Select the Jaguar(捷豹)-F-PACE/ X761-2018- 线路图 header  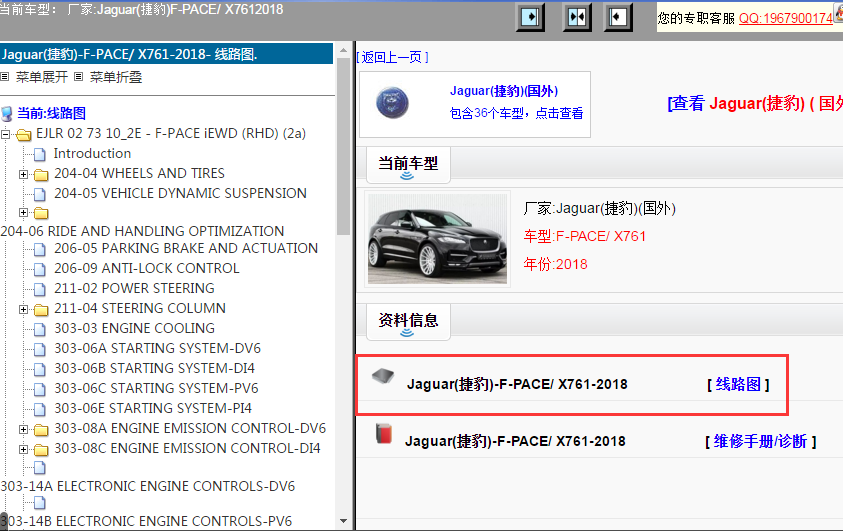pos(167,54)
